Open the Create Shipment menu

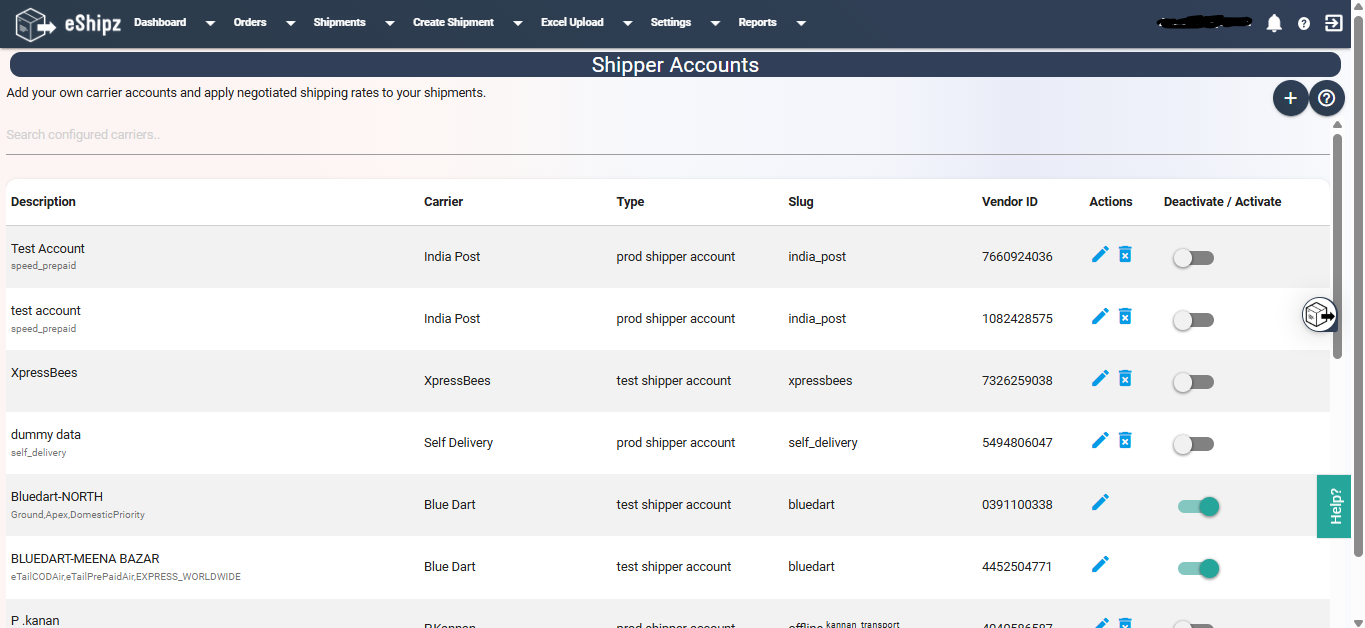[x=453, y=22]
